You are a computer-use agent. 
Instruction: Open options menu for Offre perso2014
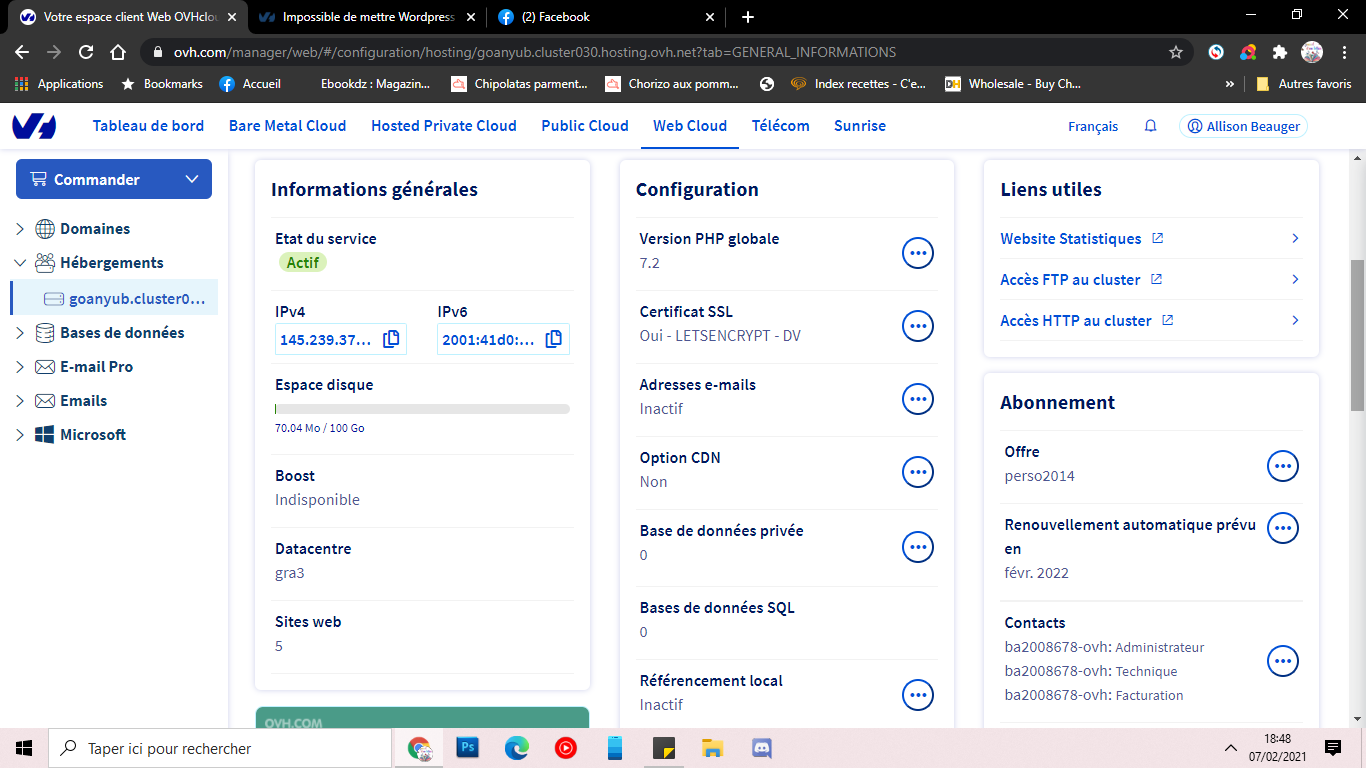[x=1283, y=466]
